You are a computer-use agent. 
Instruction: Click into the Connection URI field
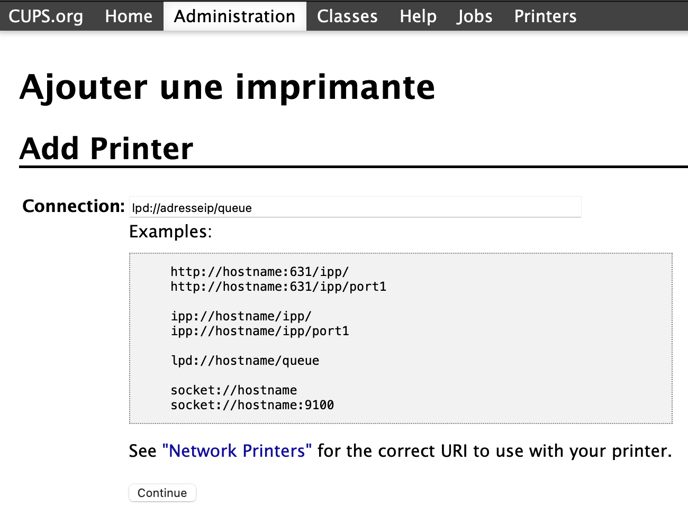point(355,208)
